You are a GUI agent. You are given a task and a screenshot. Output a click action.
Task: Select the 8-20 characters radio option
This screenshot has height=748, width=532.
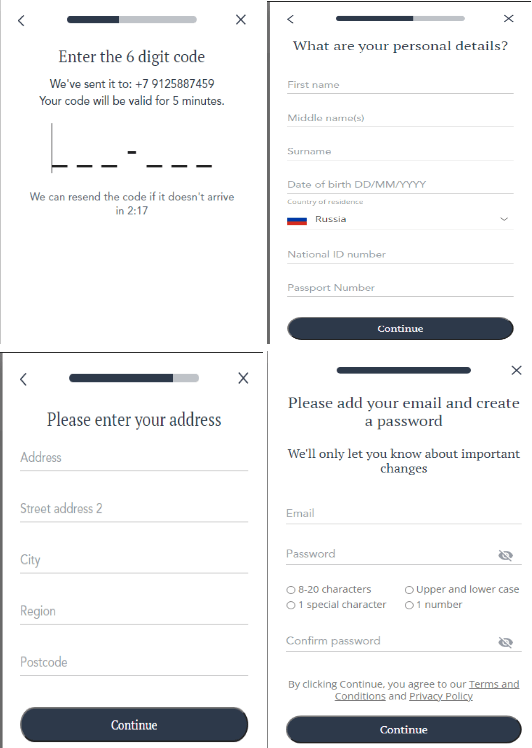click(x=291, y=590)
